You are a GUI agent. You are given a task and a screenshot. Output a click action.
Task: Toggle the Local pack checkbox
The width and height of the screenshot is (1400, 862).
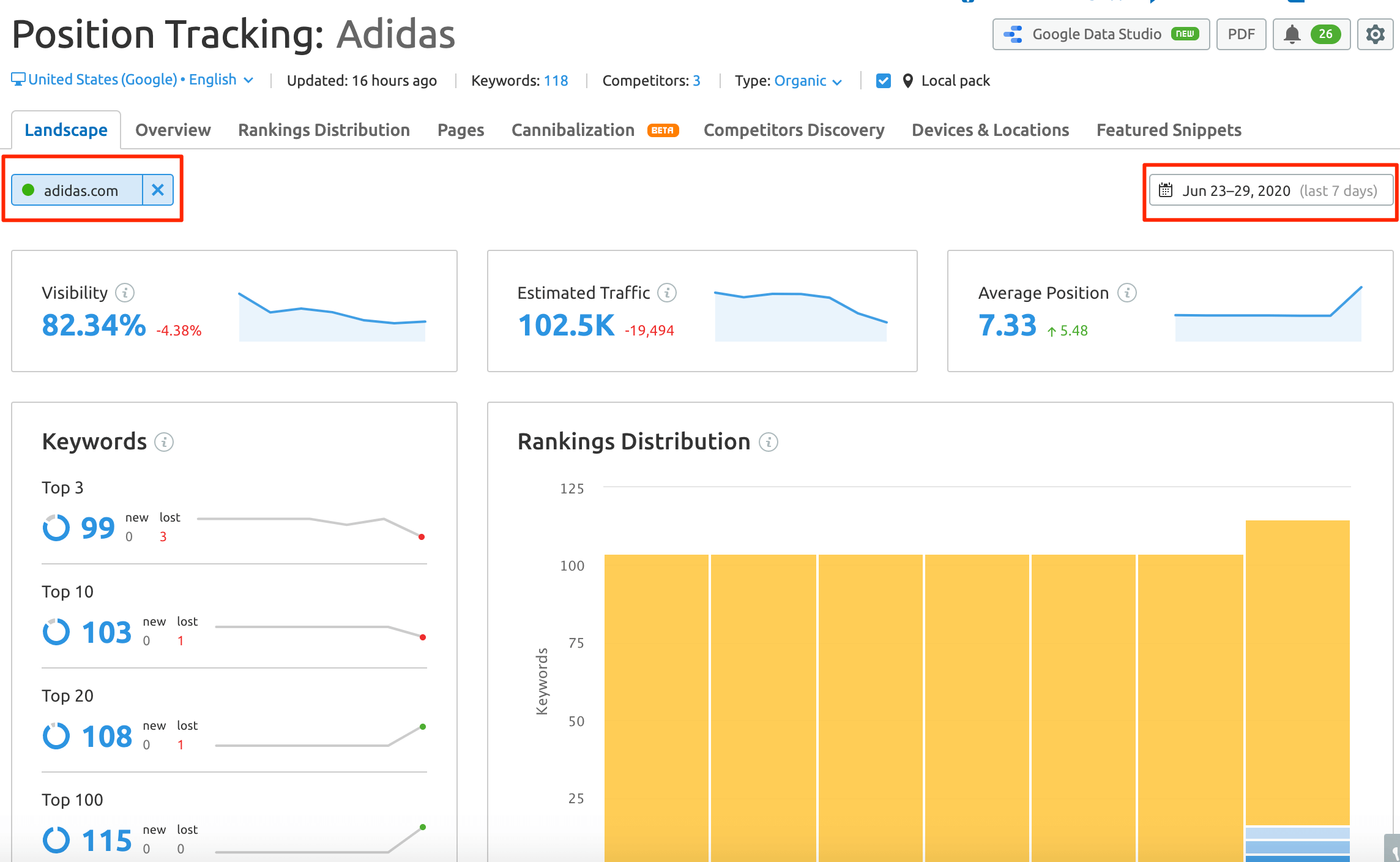(x=883, y=81)
